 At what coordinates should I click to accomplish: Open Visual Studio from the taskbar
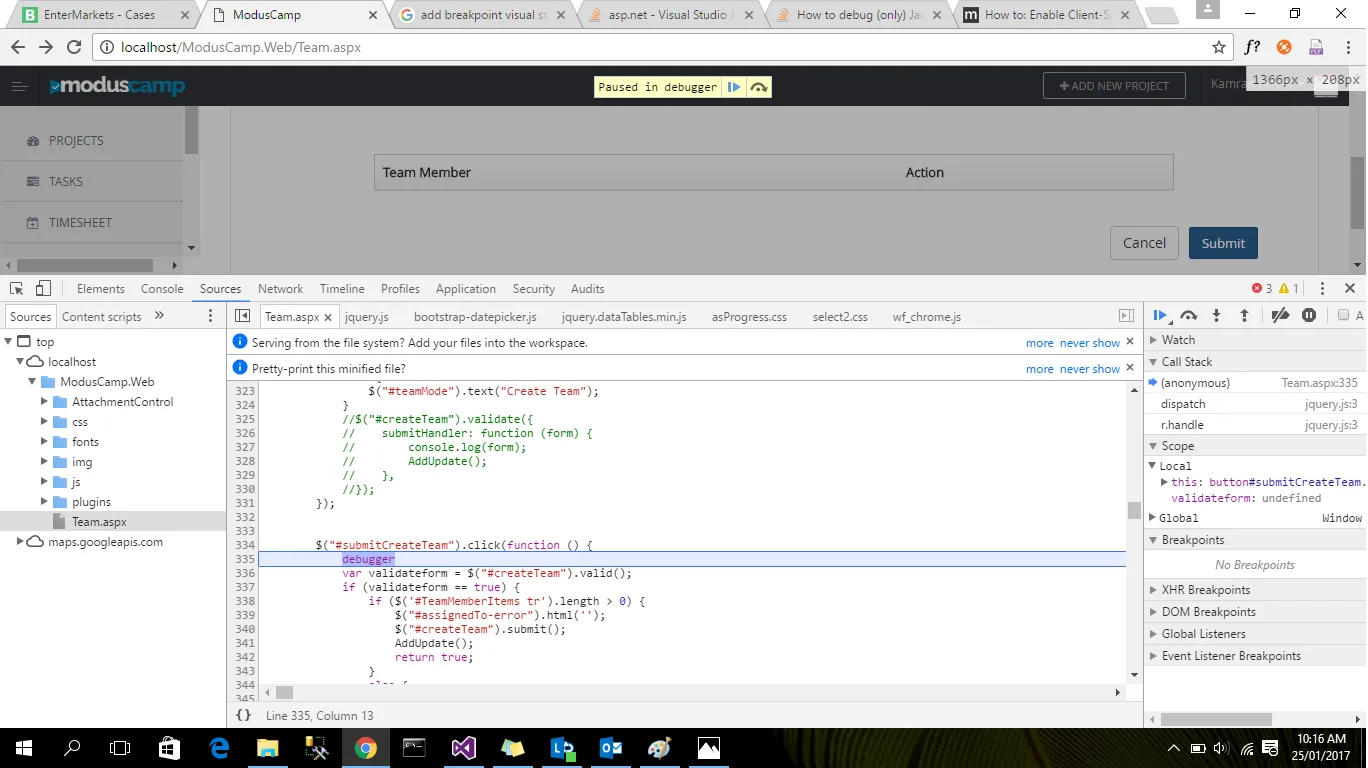pos(463,748)
